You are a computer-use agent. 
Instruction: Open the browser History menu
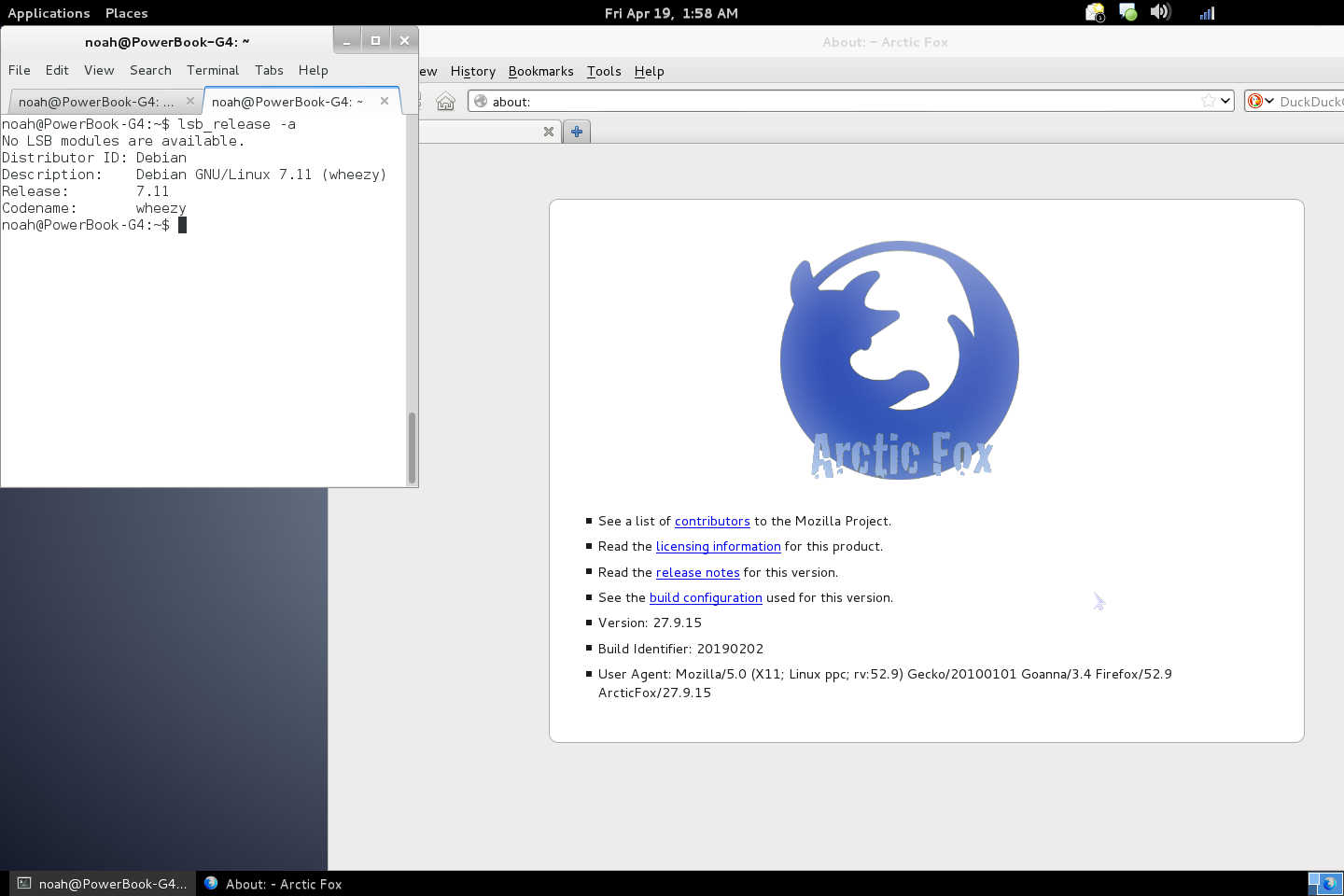point(473,71)
